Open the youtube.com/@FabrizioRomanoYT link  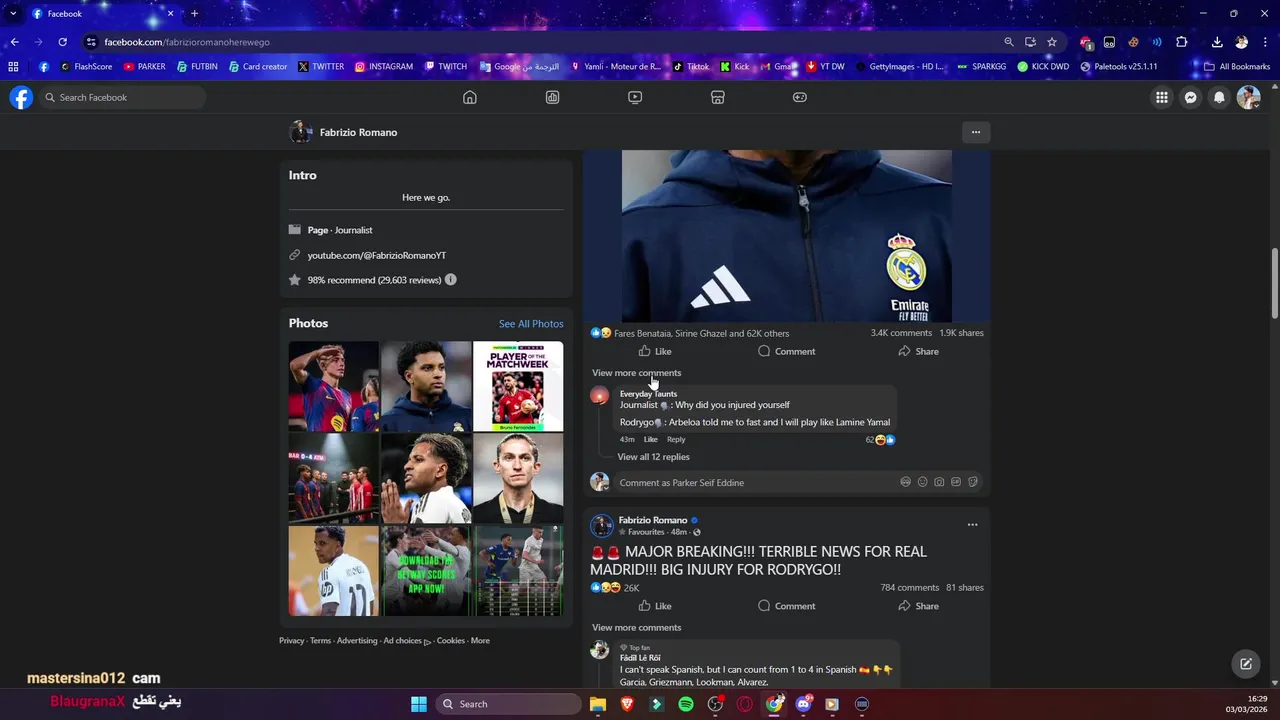[376, 256]
